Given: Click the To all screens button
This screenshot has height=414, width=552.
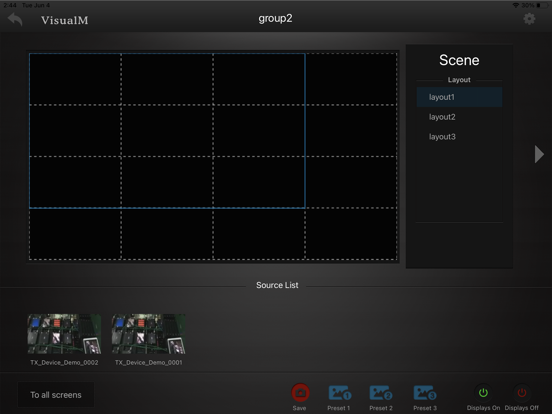Looking at the screenshot, I should click(56, 395).
